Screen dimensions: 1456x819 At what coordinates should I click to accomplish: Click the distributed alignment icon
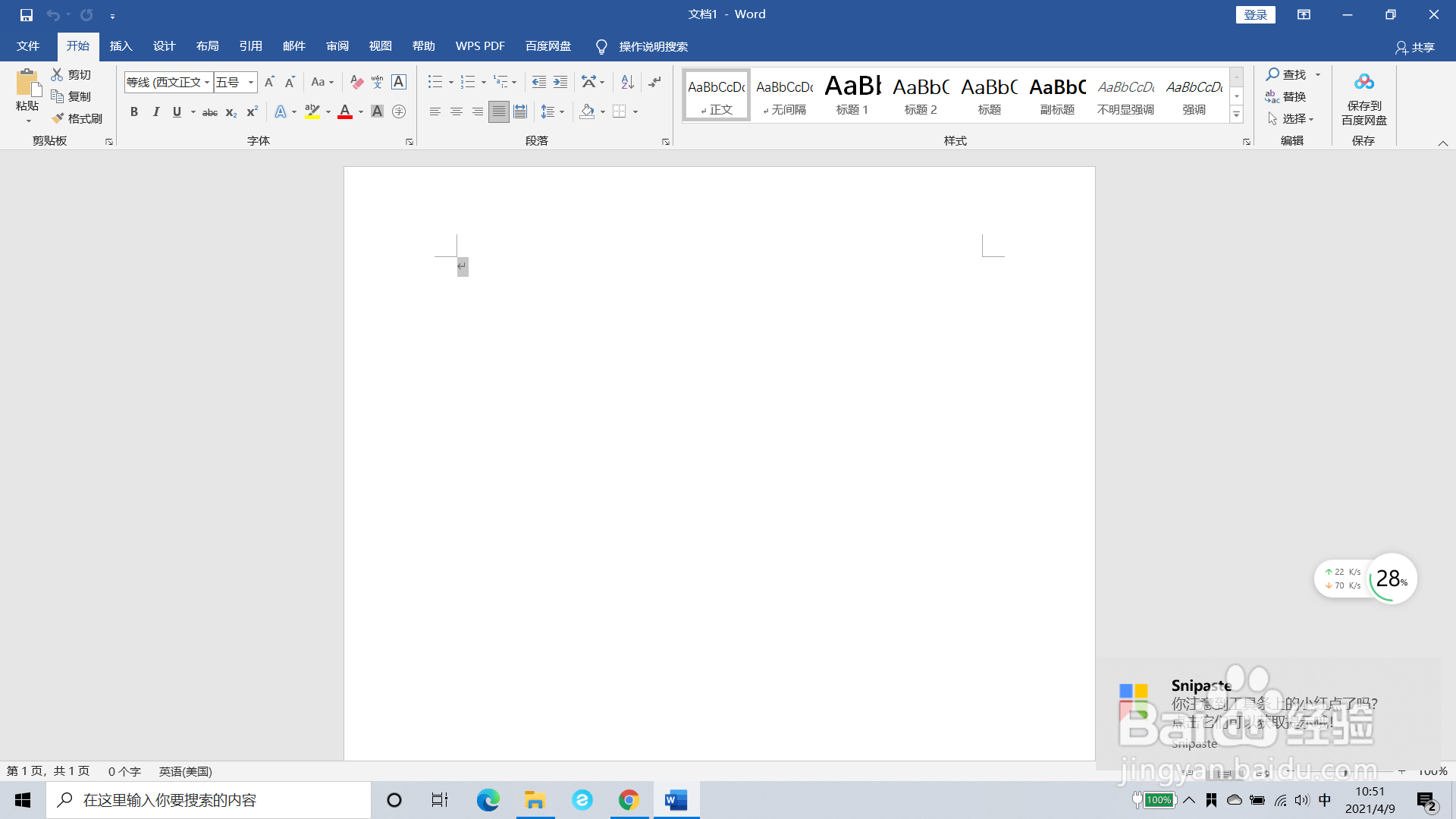pyautogui.click(x=520, y=111)
